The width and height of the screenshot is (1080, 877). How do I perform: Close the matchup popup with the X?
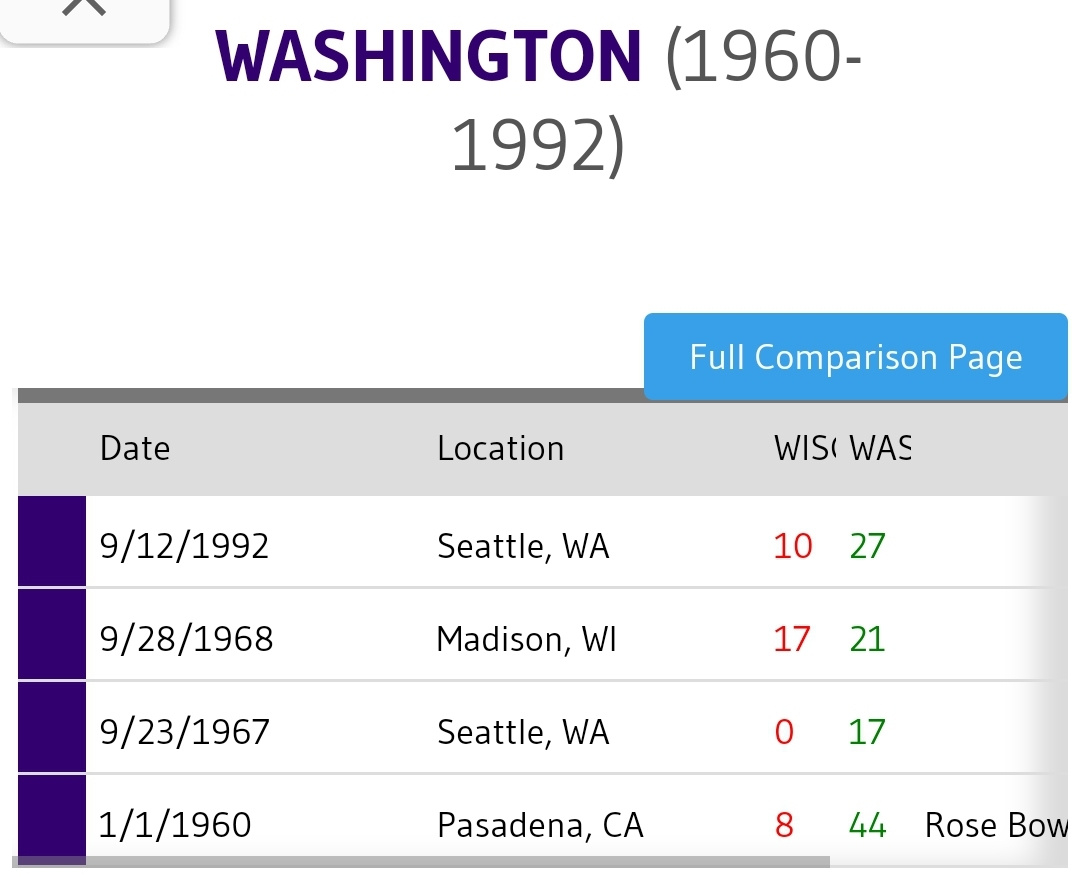(x=87, y=8)
